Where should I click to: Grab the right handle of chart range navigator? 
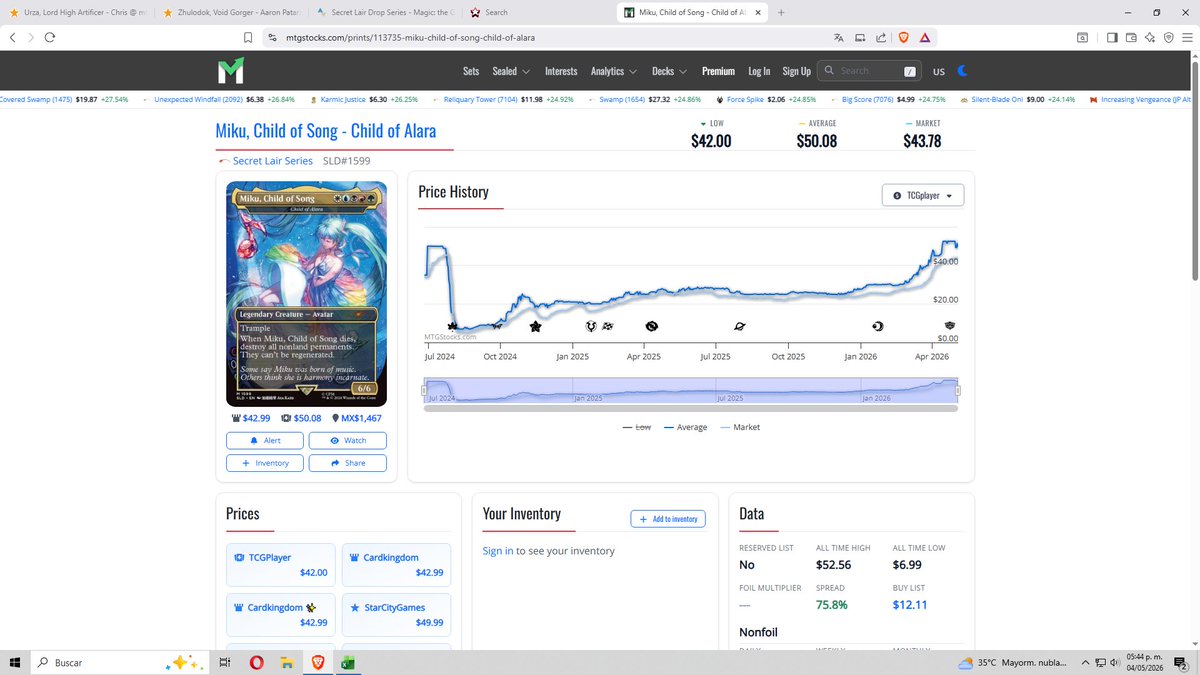point(957,391)
